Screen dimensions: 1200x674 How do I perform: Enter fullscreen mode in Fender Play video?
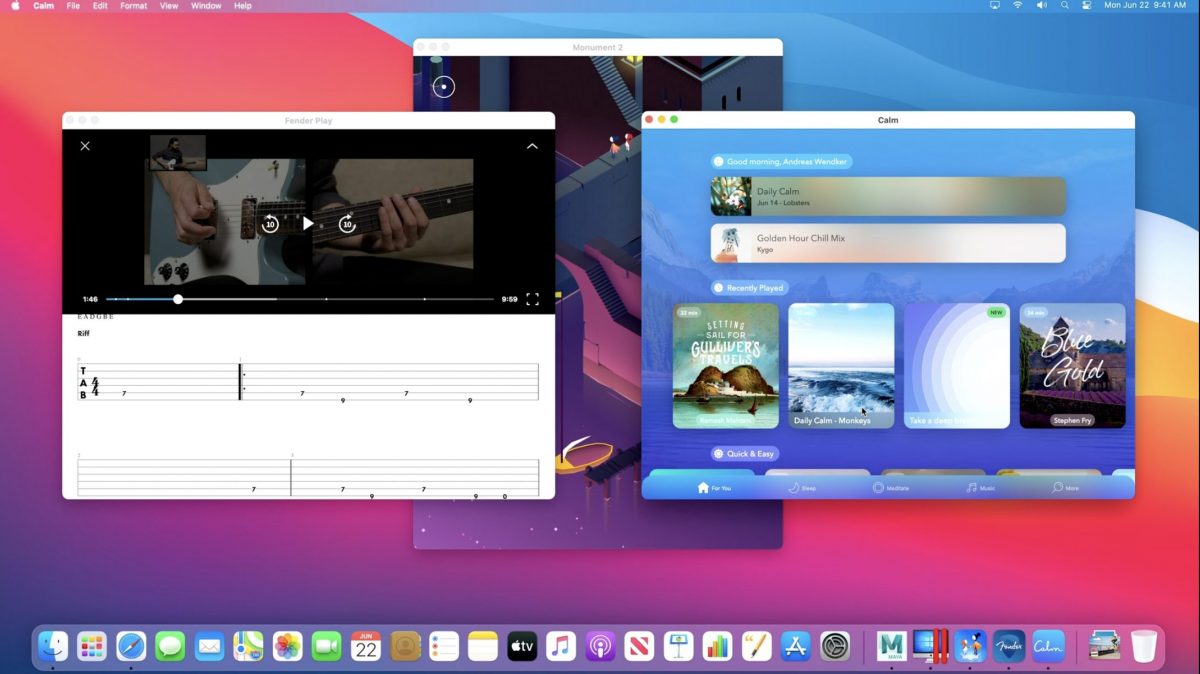532,299
